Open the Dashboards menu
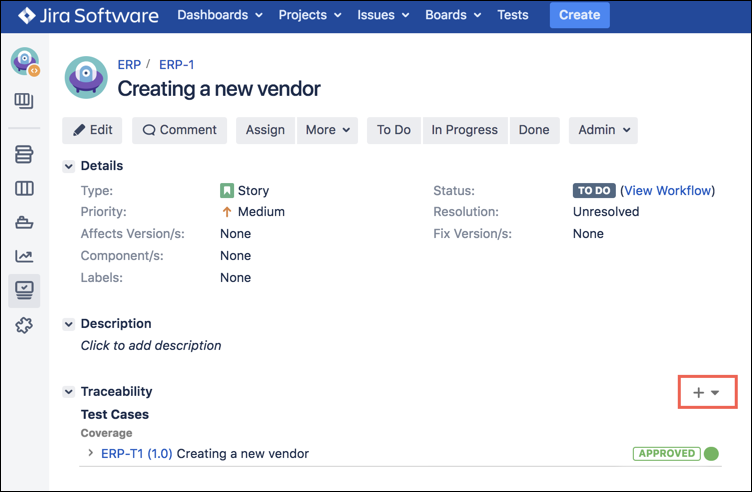 click(x=220, y=15)
